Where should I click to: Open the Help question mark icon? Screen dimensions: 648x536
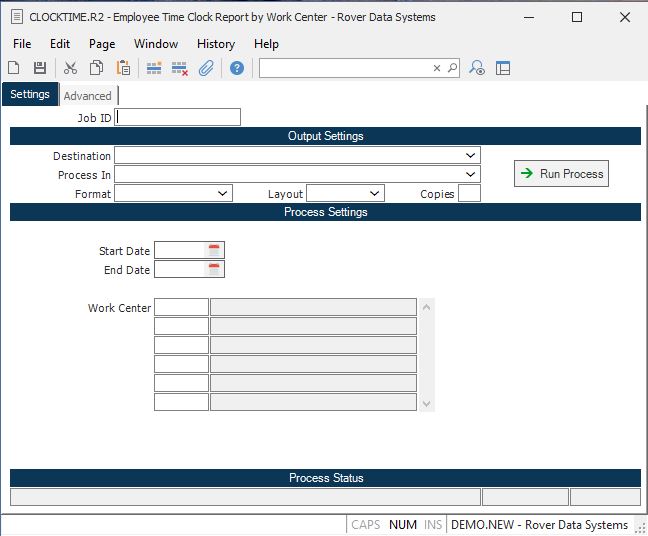[x=237, y=68]
